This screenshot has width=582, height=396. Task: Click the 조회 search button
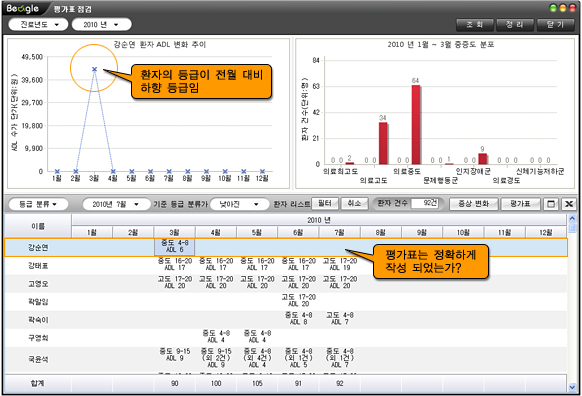pos(475,25)
